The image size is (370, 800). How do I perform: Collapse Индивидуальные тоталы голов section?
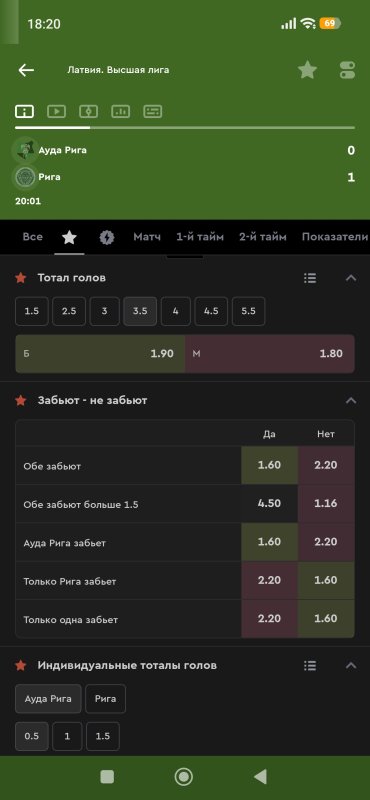(x=351, y=665)
